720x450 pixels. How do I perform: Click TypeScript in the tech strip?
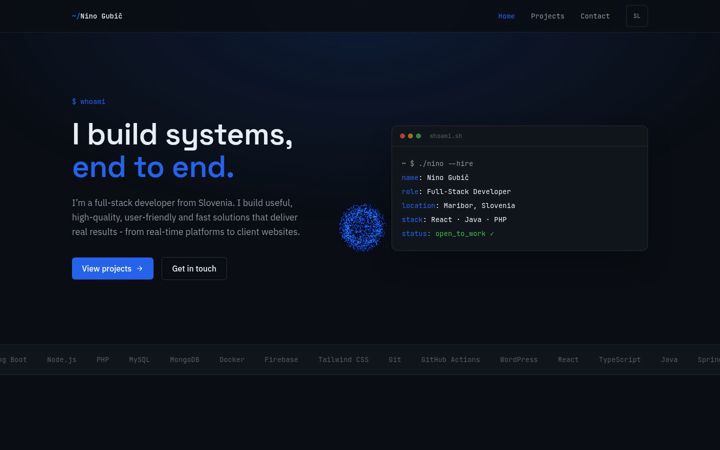tap(619, 360)
